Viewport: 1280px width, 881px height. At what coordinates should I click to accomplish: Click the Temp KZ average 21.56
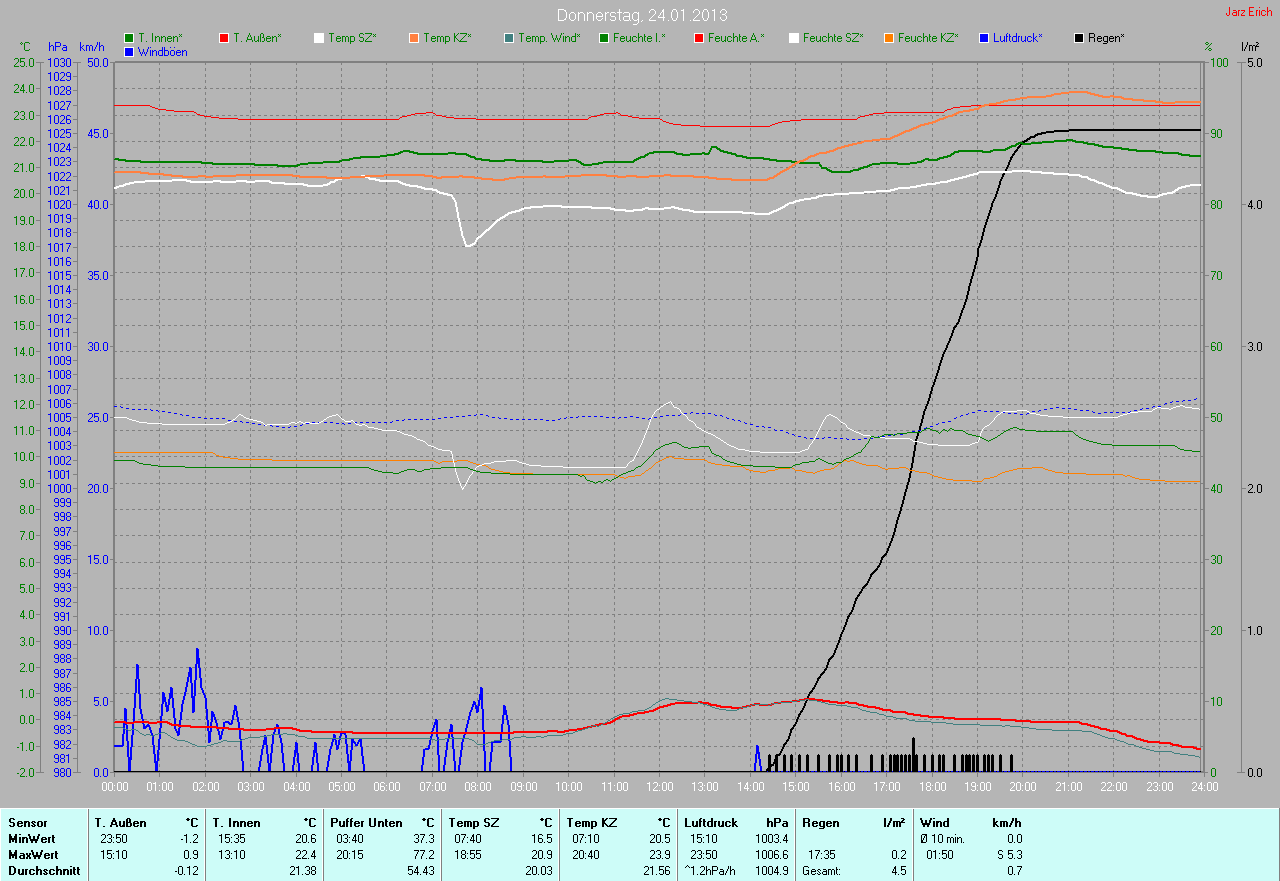click(657, 871)
